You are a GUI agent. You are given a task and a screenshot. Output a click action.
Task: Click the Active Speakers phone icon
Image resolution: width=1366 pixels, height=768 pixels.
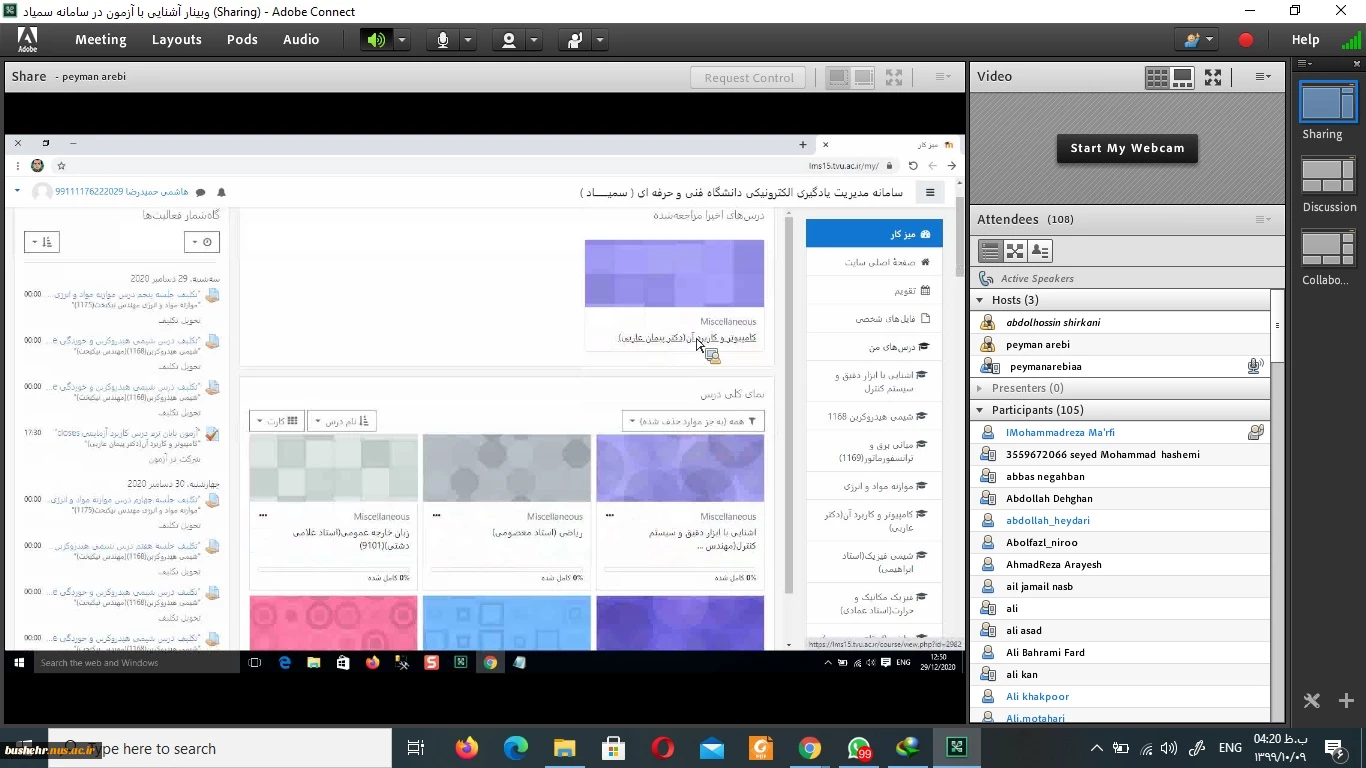pyautogui.click(x=987, y=279)
